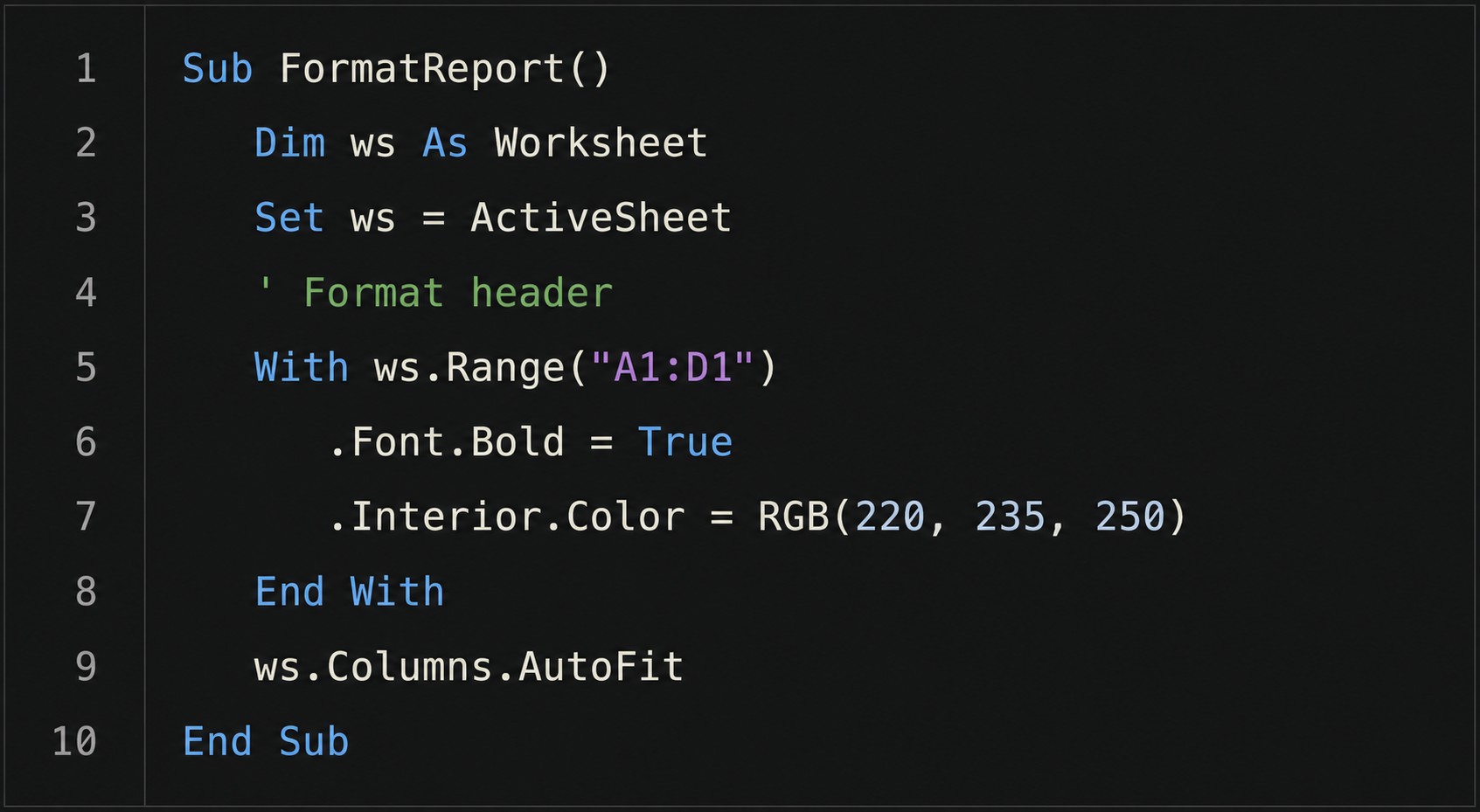Click the RGB function name
This screenshot has width=1480, height=812.
[793, 517]
